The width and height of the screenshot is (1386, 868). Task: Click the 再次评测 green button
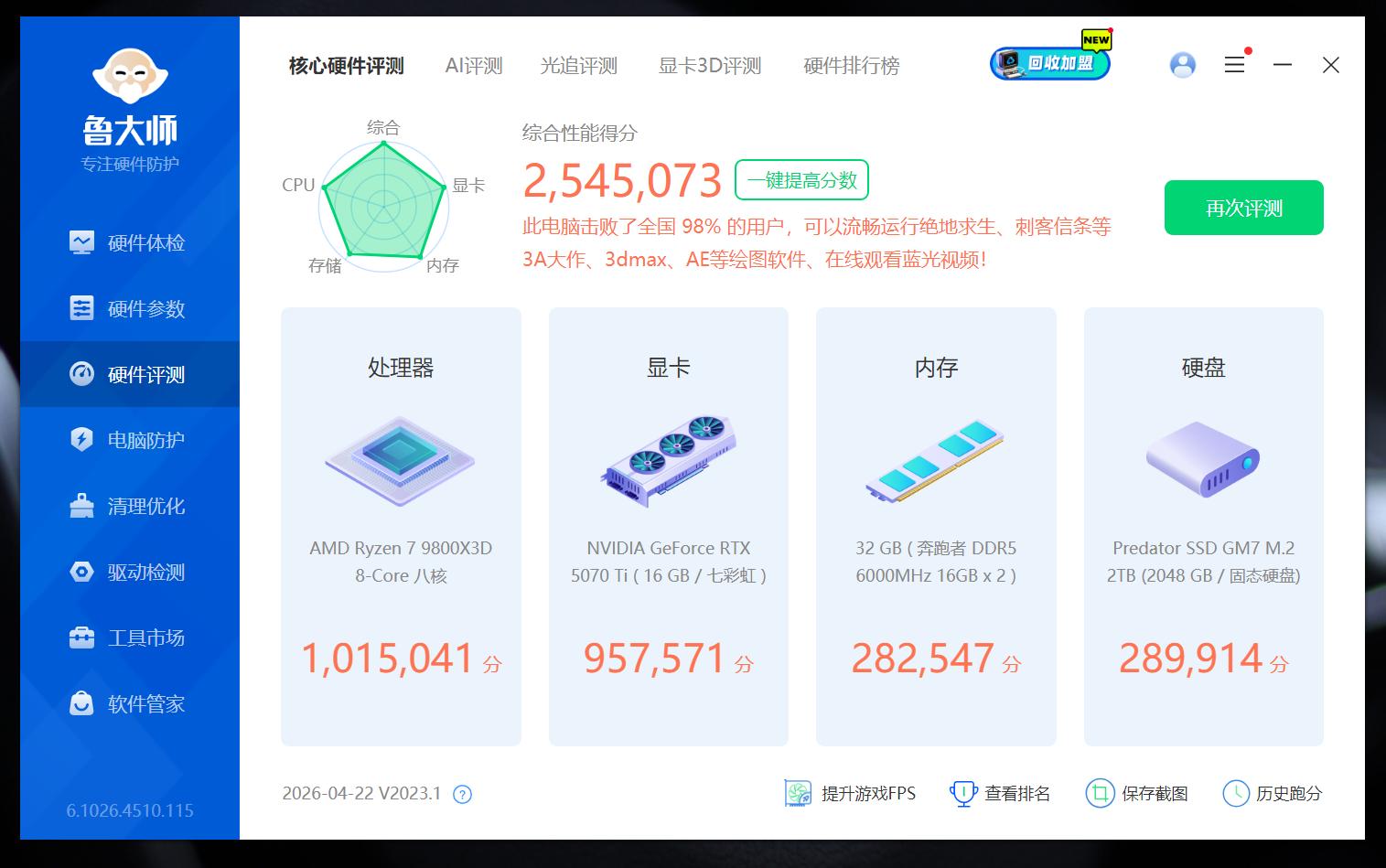tap(1243, 208)
